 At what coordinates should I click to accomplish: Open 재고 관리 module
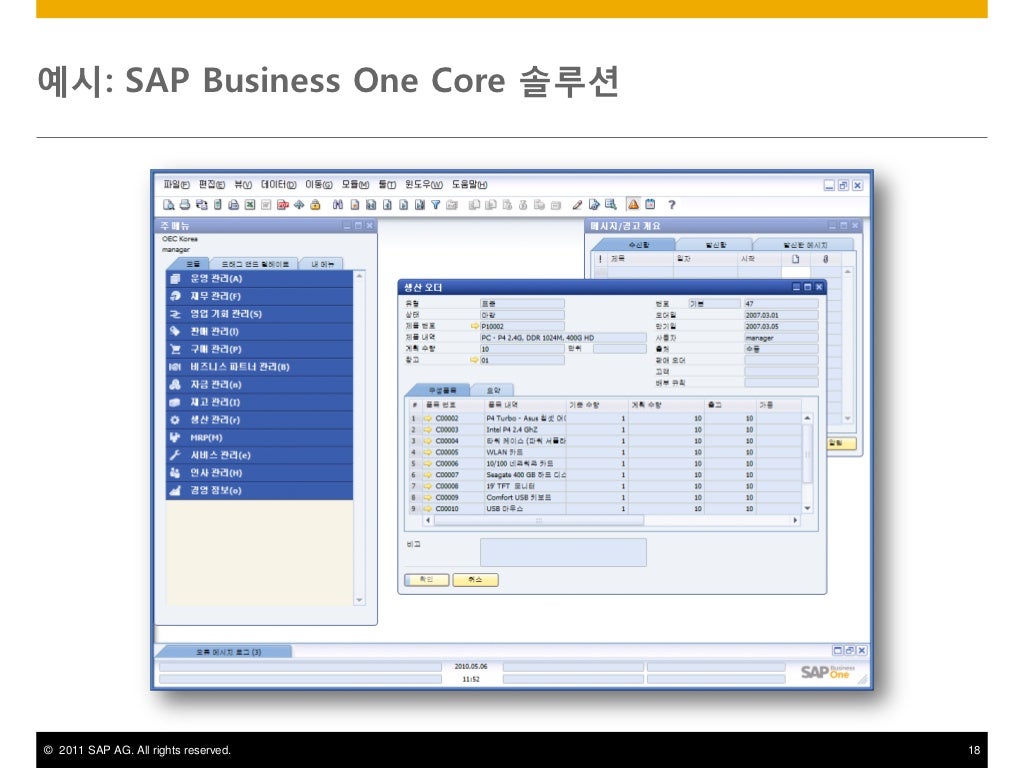[259, 402]
